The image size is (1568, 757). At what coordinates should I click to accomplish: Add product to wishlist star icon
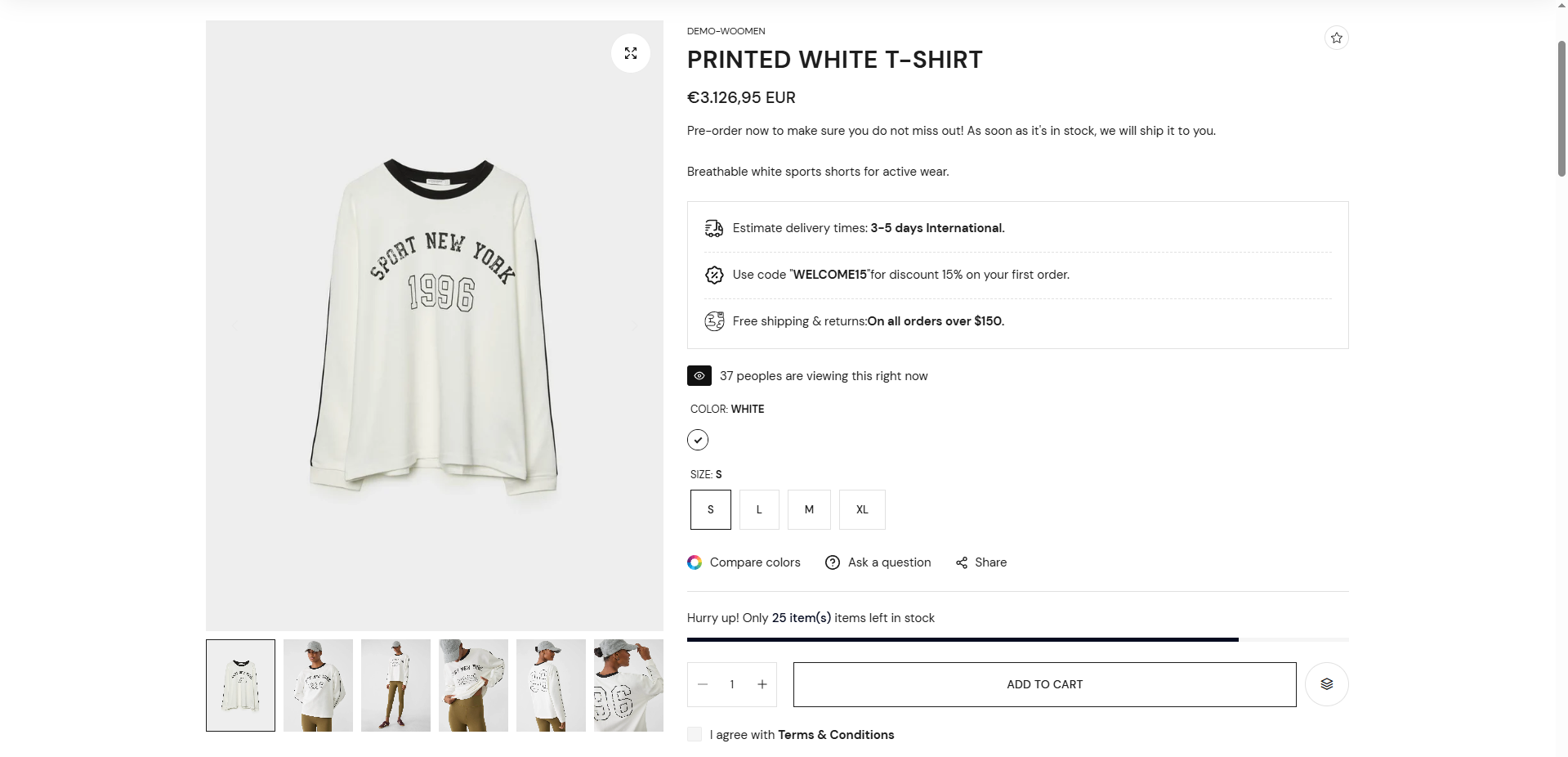(1336, 38)
